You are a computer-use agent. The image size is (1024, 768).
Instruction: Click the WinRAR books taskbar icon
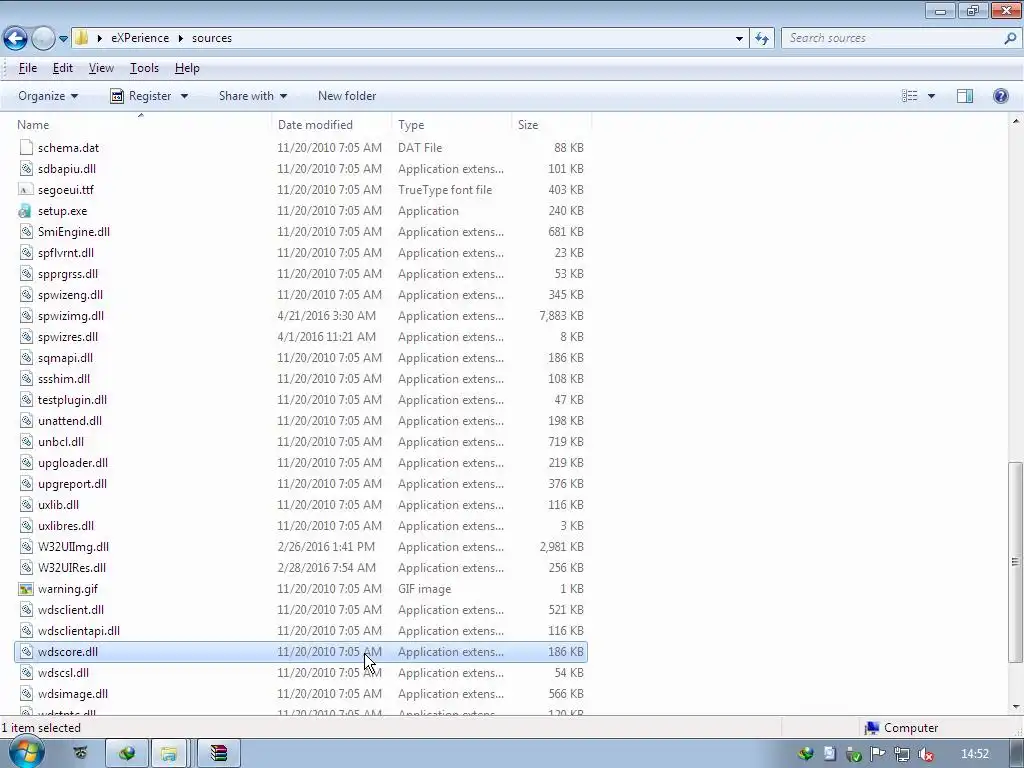click(219, 754)
